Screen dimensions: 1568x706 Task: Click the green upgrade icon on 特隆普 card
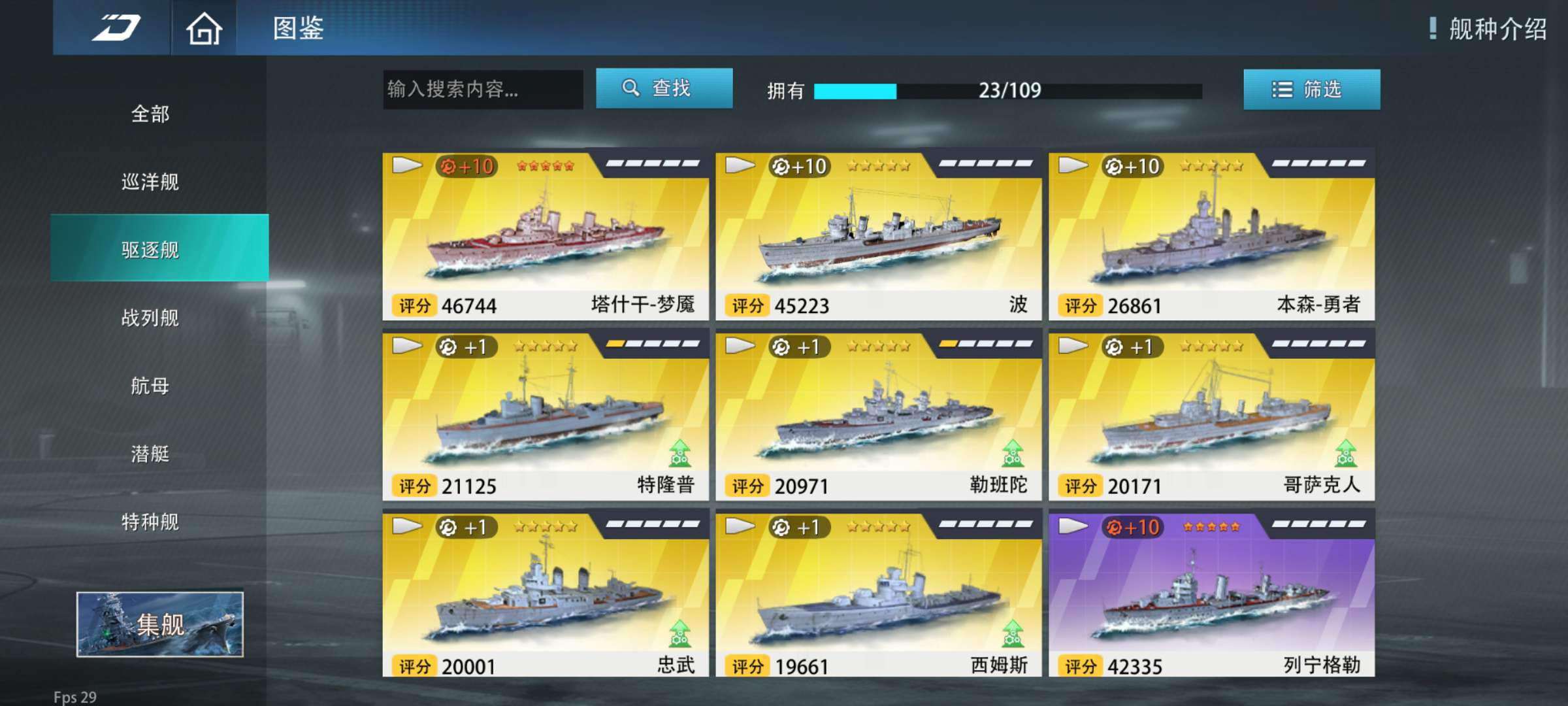(x=680, y=452)
